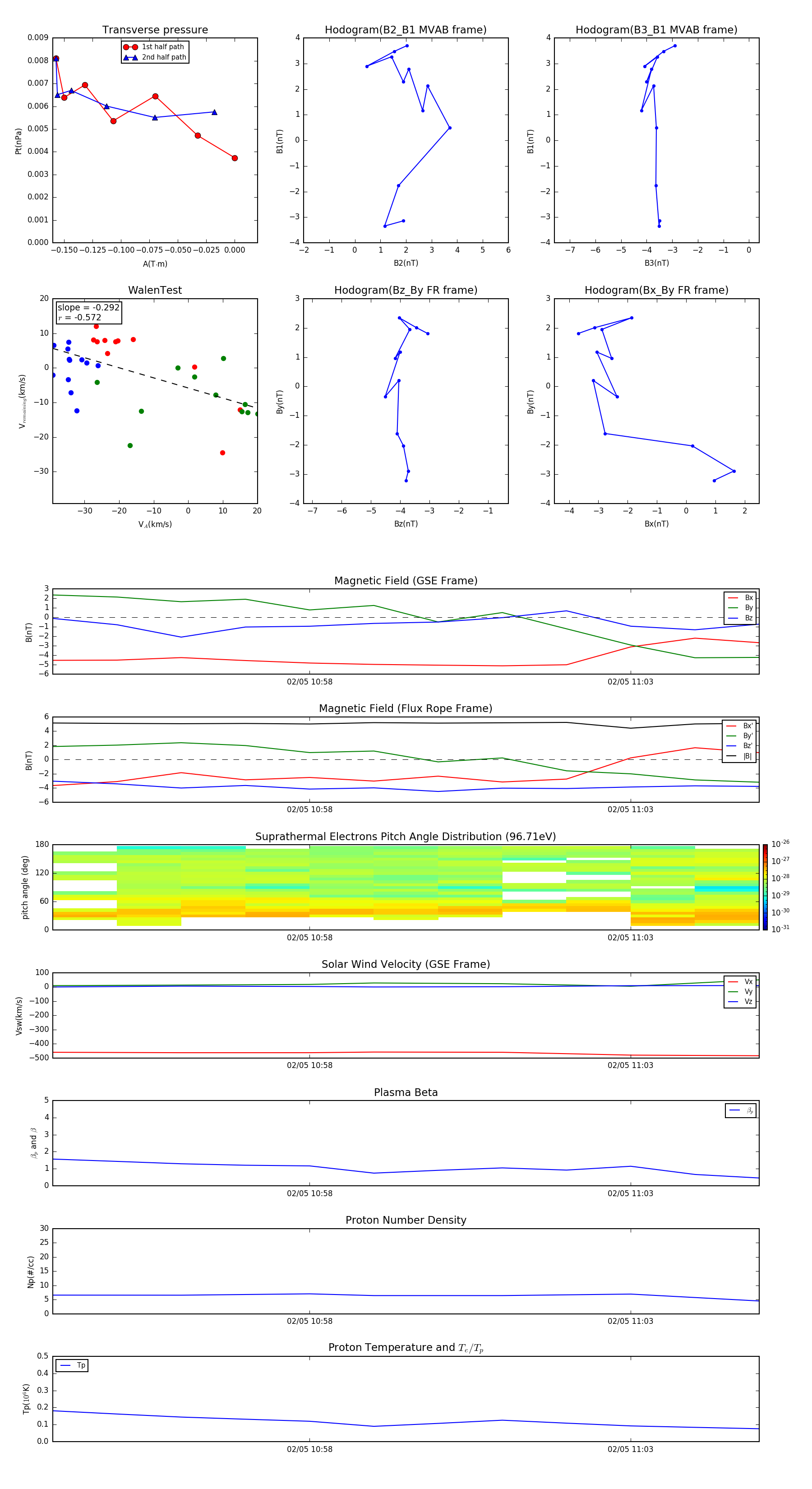Click the Bx legend entry in GSE panel
Screen dimensions: 812x1489
coord(740,598)
